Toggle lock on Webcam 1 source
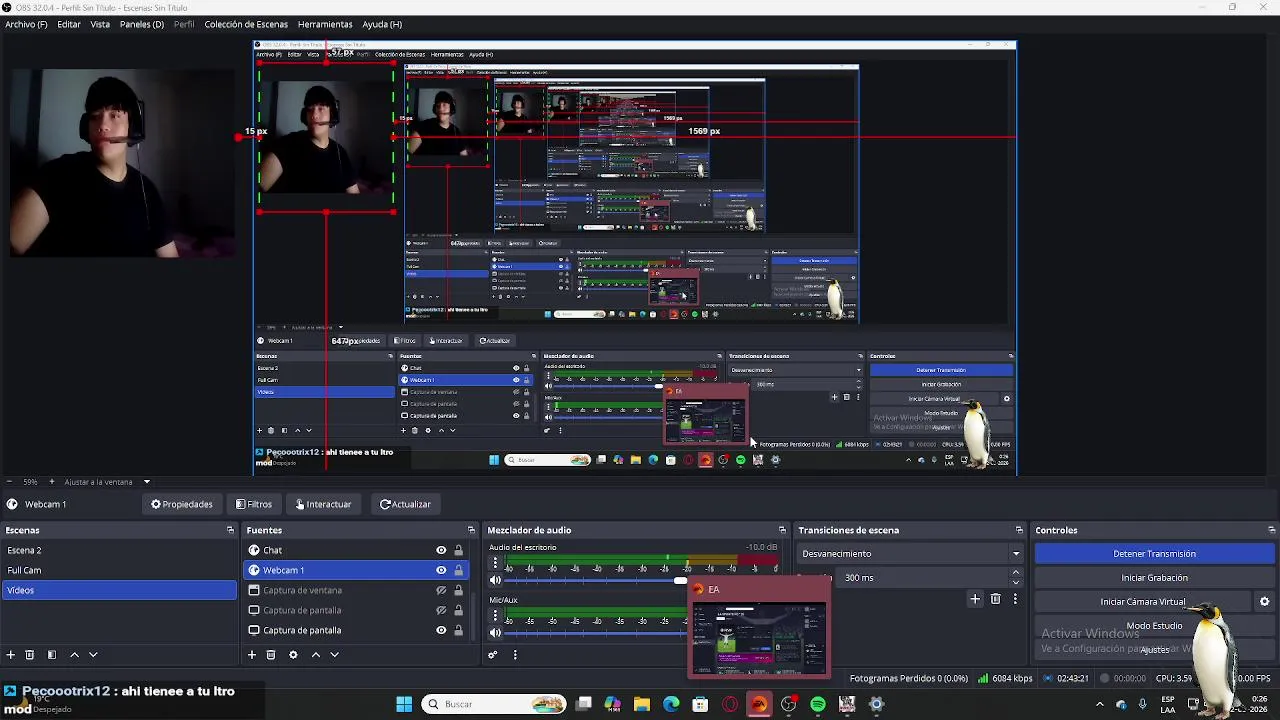1280x720 pixels. (x=459, y=570)
